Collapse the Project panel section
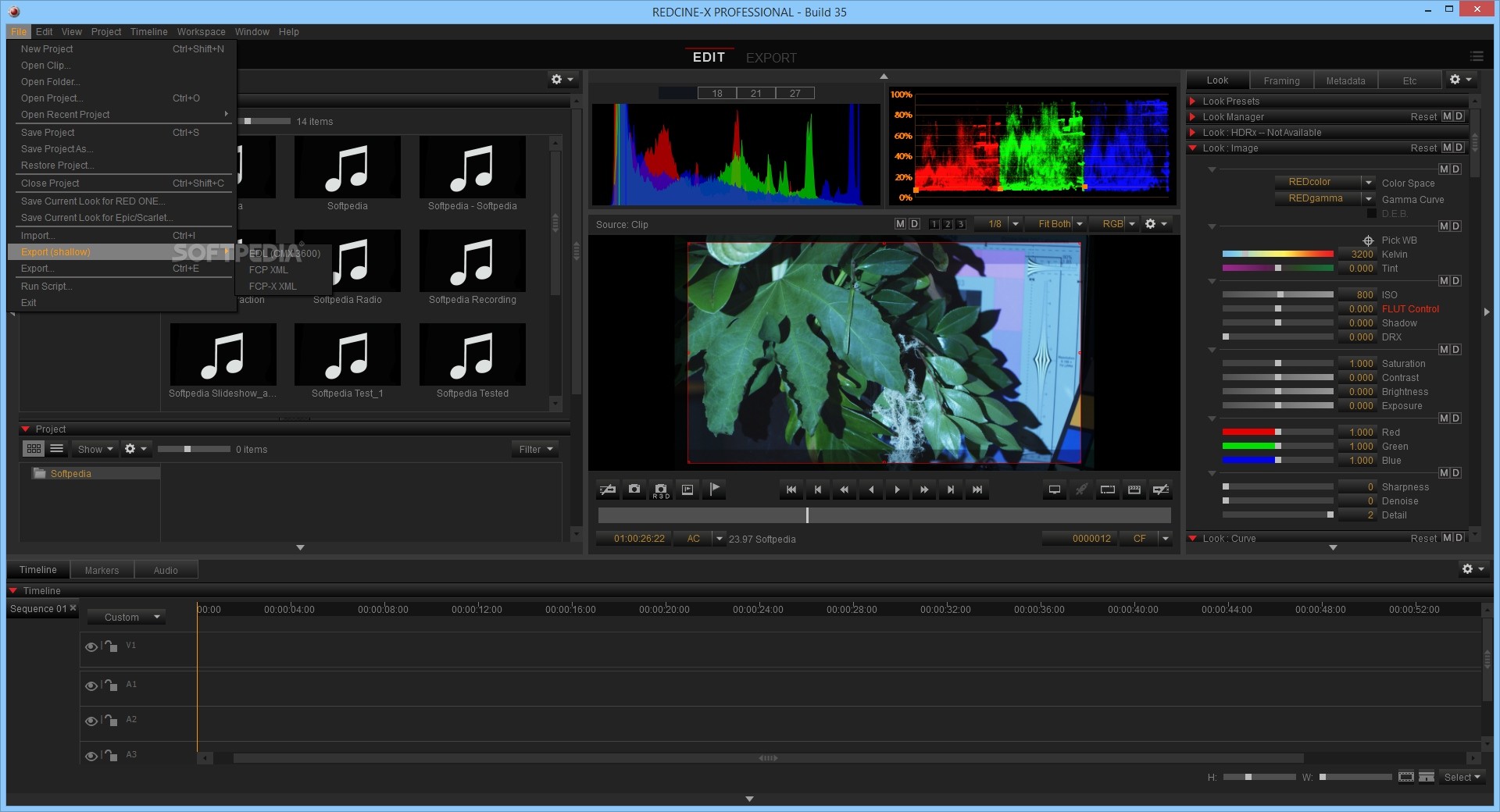The width and height of the screenshot is (1500, 812). tap(25, 429)
